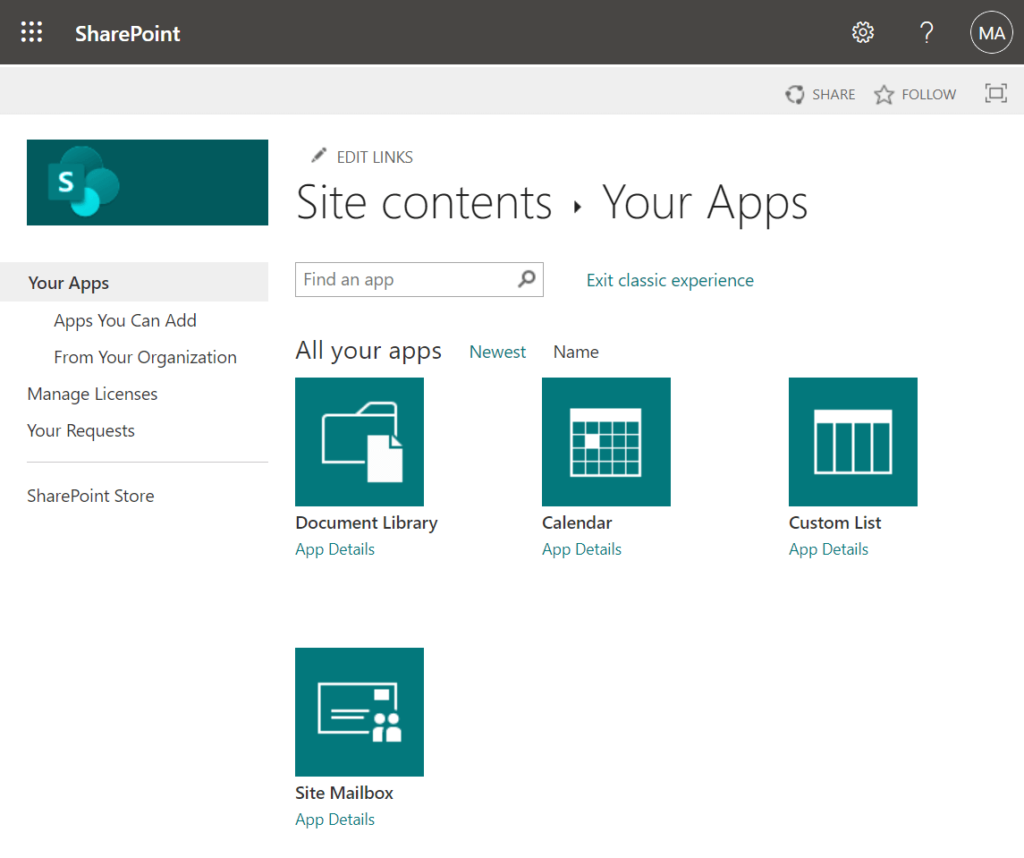Select Your Apps in sidebar
The image size is (1024, 858).
pyautogui.click(x=134, y=282)
